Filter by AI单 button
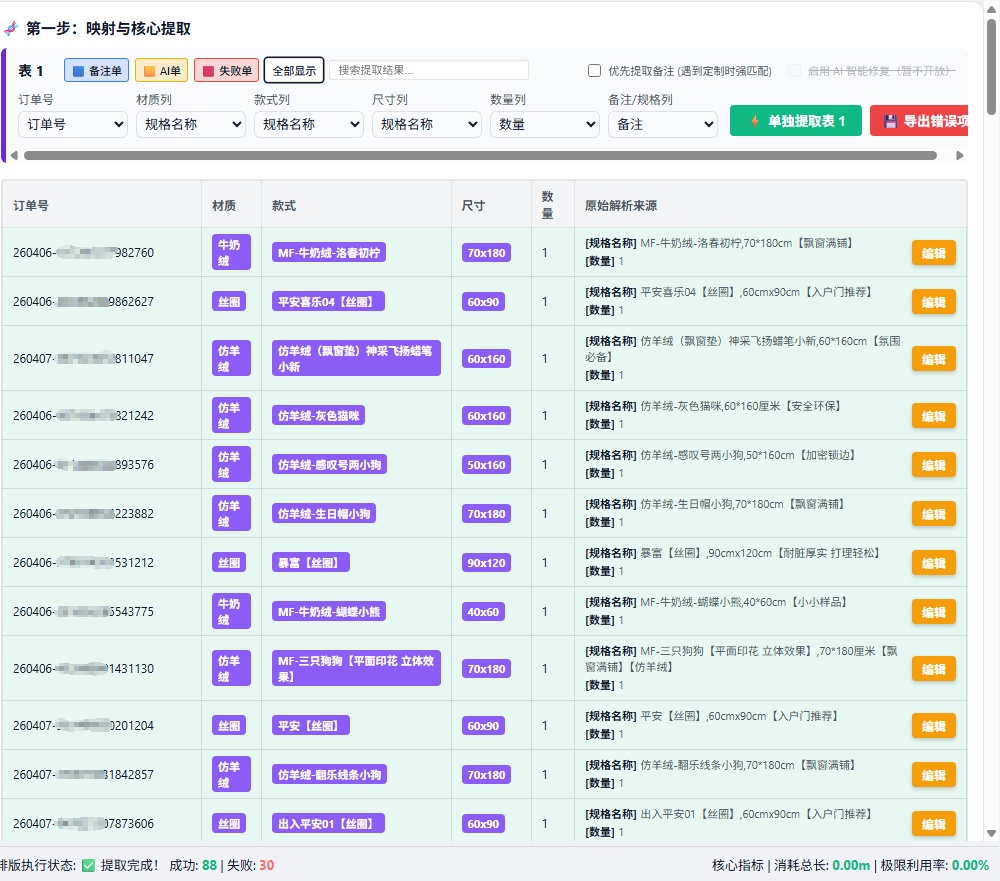 (161, 70)
